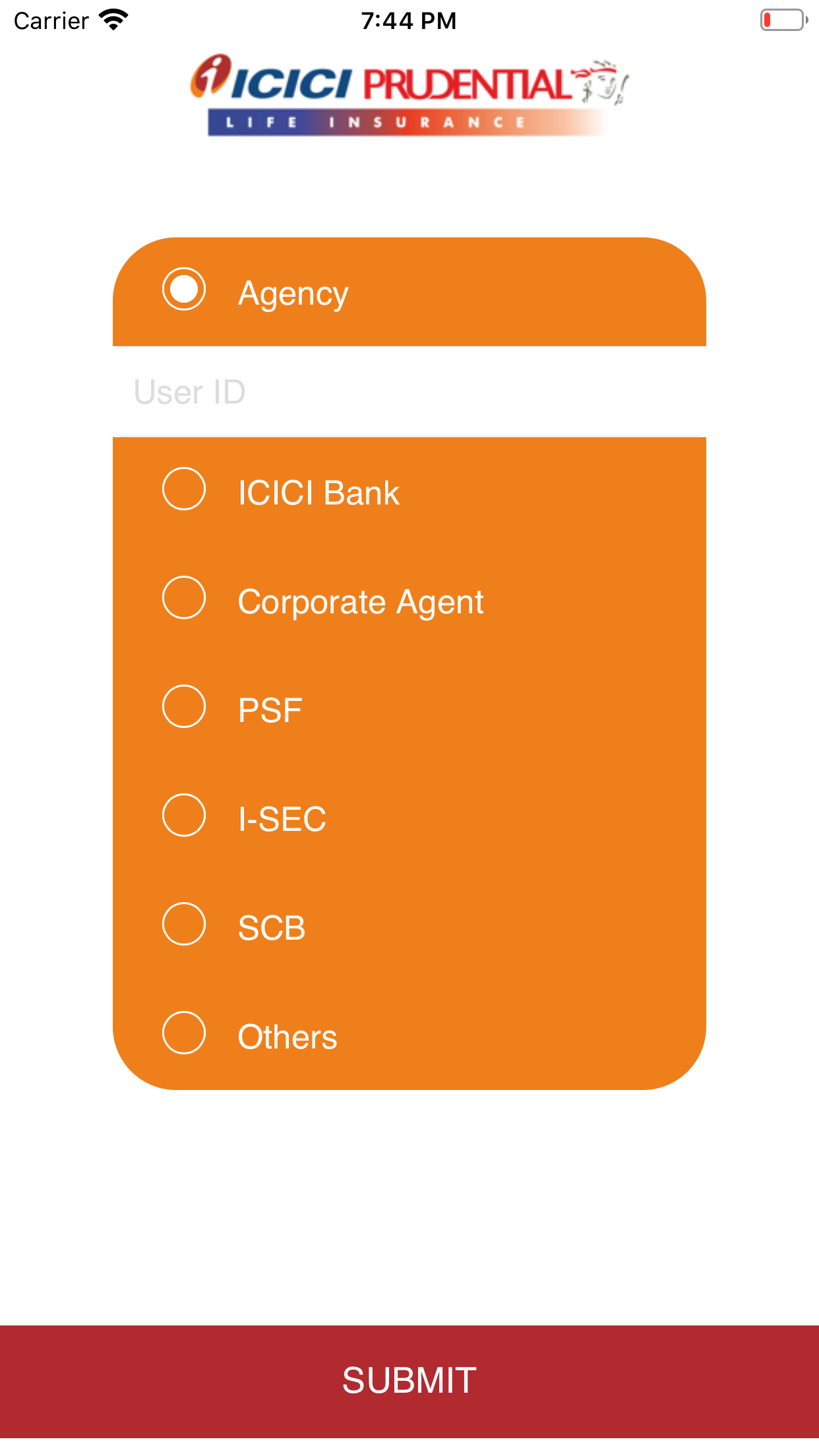Tap the "PSF" option label
The image size is (819, 1456).
[x=270, y=711]
